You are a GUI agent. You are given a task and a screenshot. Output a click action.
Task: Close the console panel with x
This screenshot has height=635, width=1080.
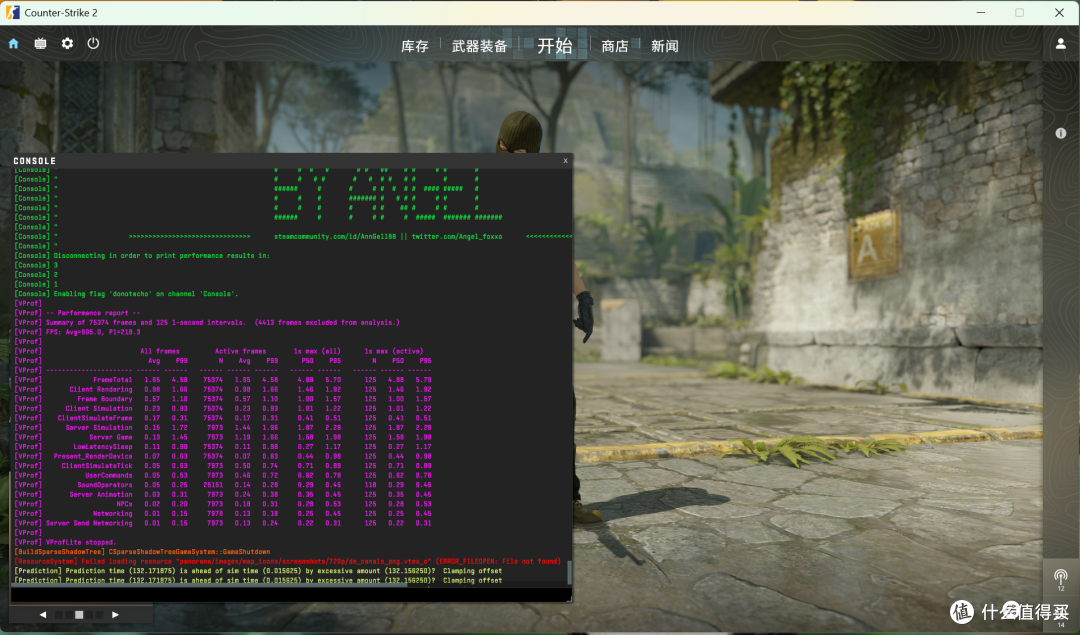(565, 160)
